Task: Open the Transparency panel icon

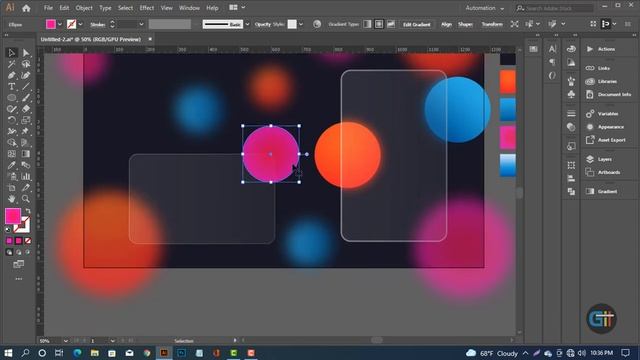Action: [x=571, y=127]
